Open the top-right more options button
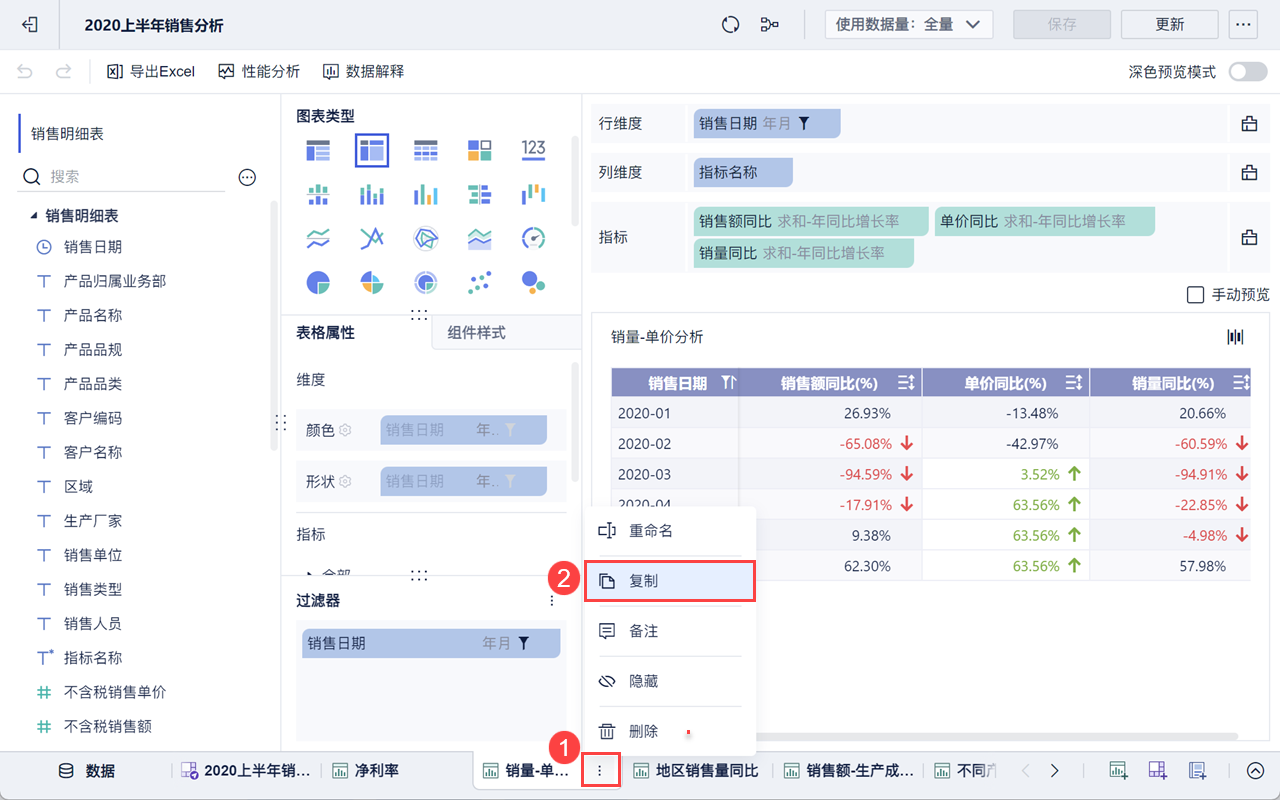Image resolution: width=1280 pixels, height=800 pixels. coord(1244,25)
